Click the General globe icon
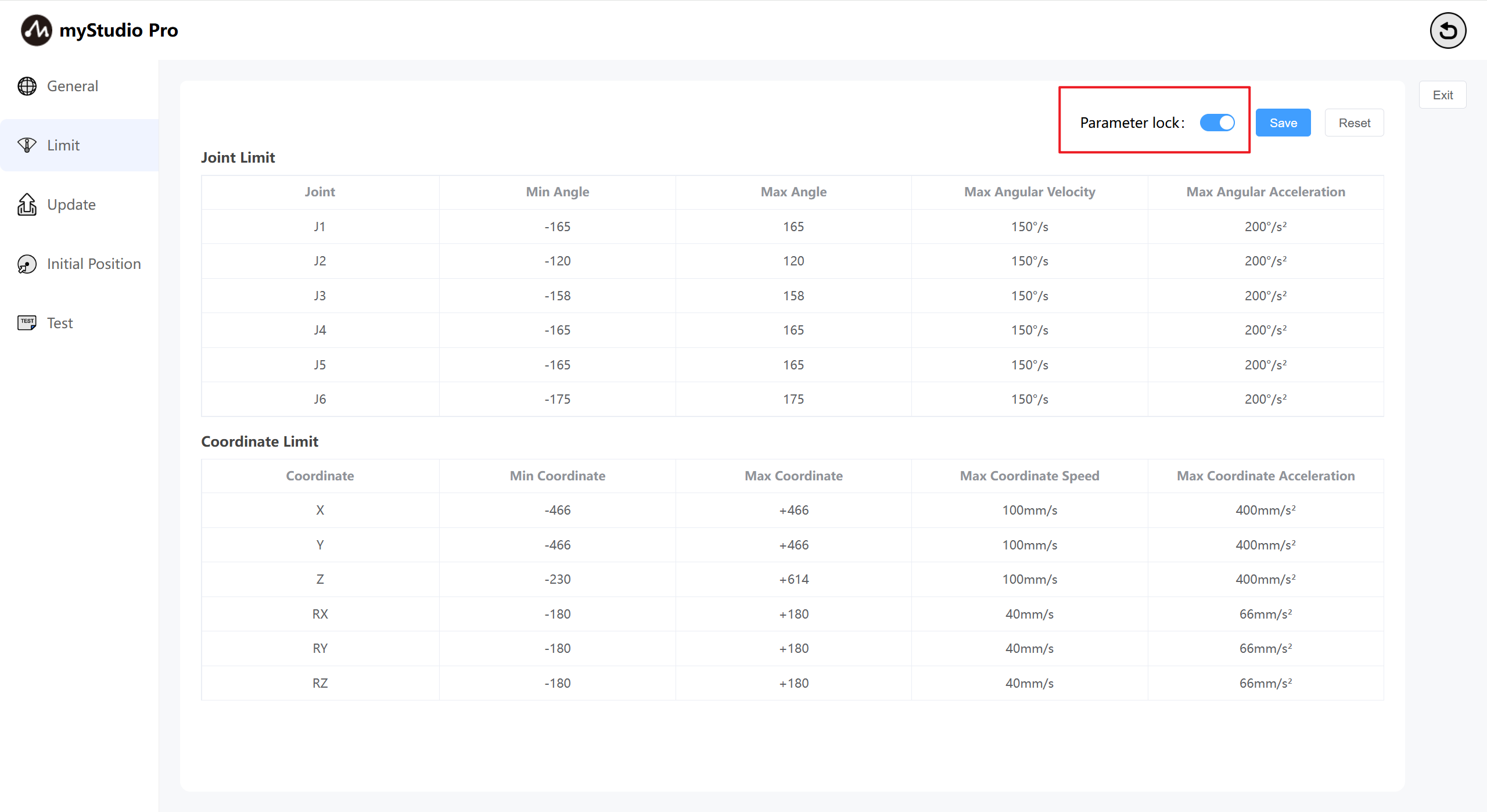This screenshot has width=1487, height=812. 27,86
